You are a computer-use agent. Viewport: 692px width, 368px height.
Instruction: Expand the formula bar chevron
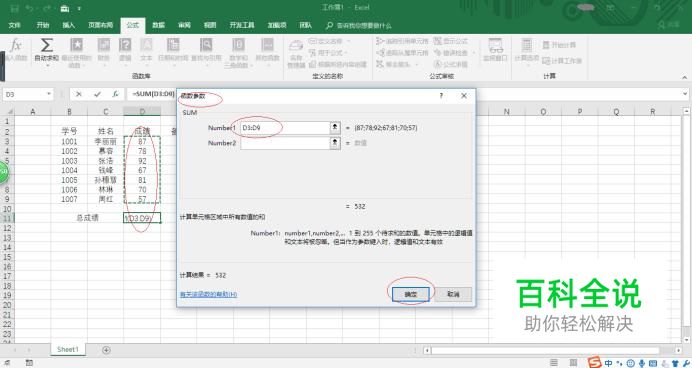(685, 94)
